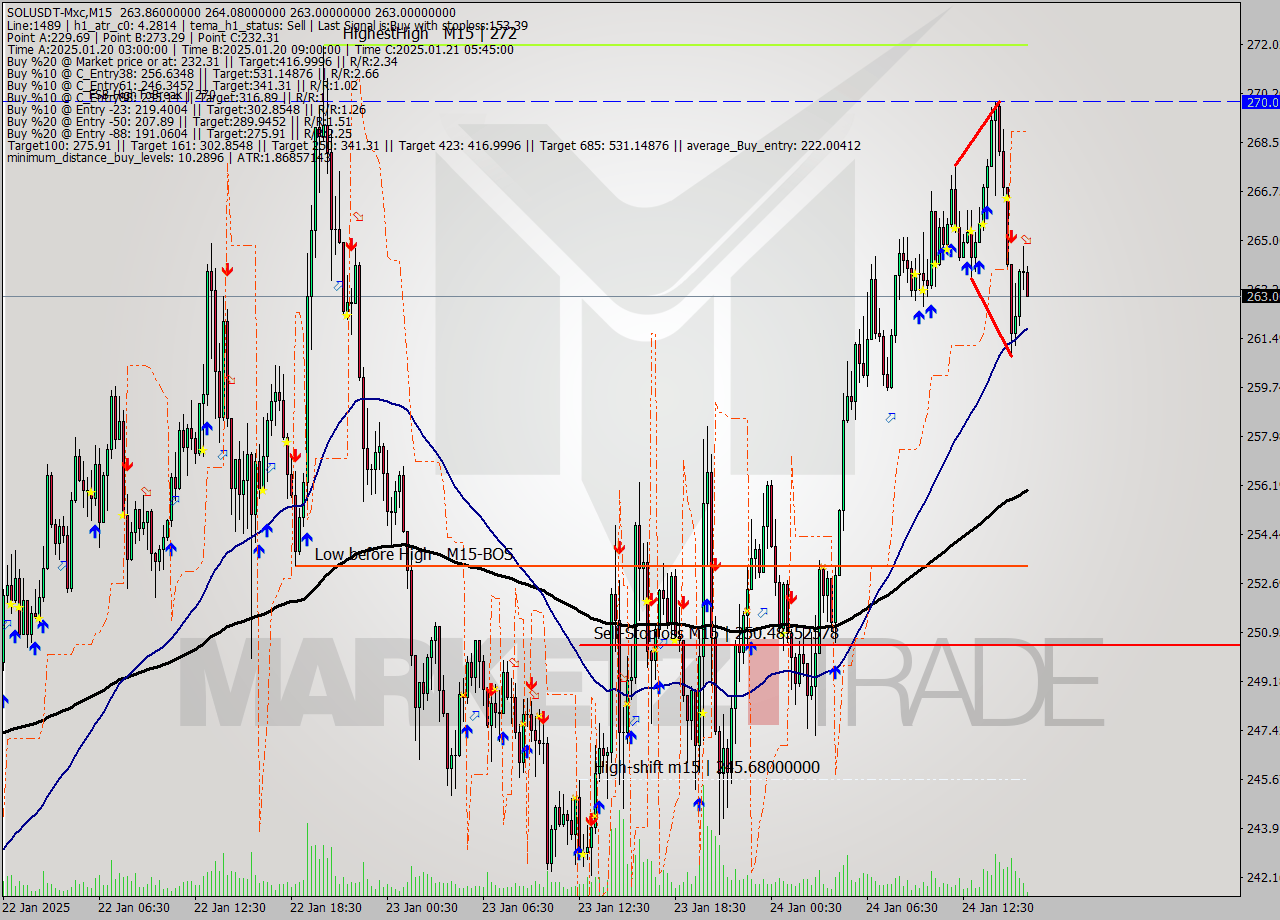Select the '23 Jan 06:30' time label

518,908
